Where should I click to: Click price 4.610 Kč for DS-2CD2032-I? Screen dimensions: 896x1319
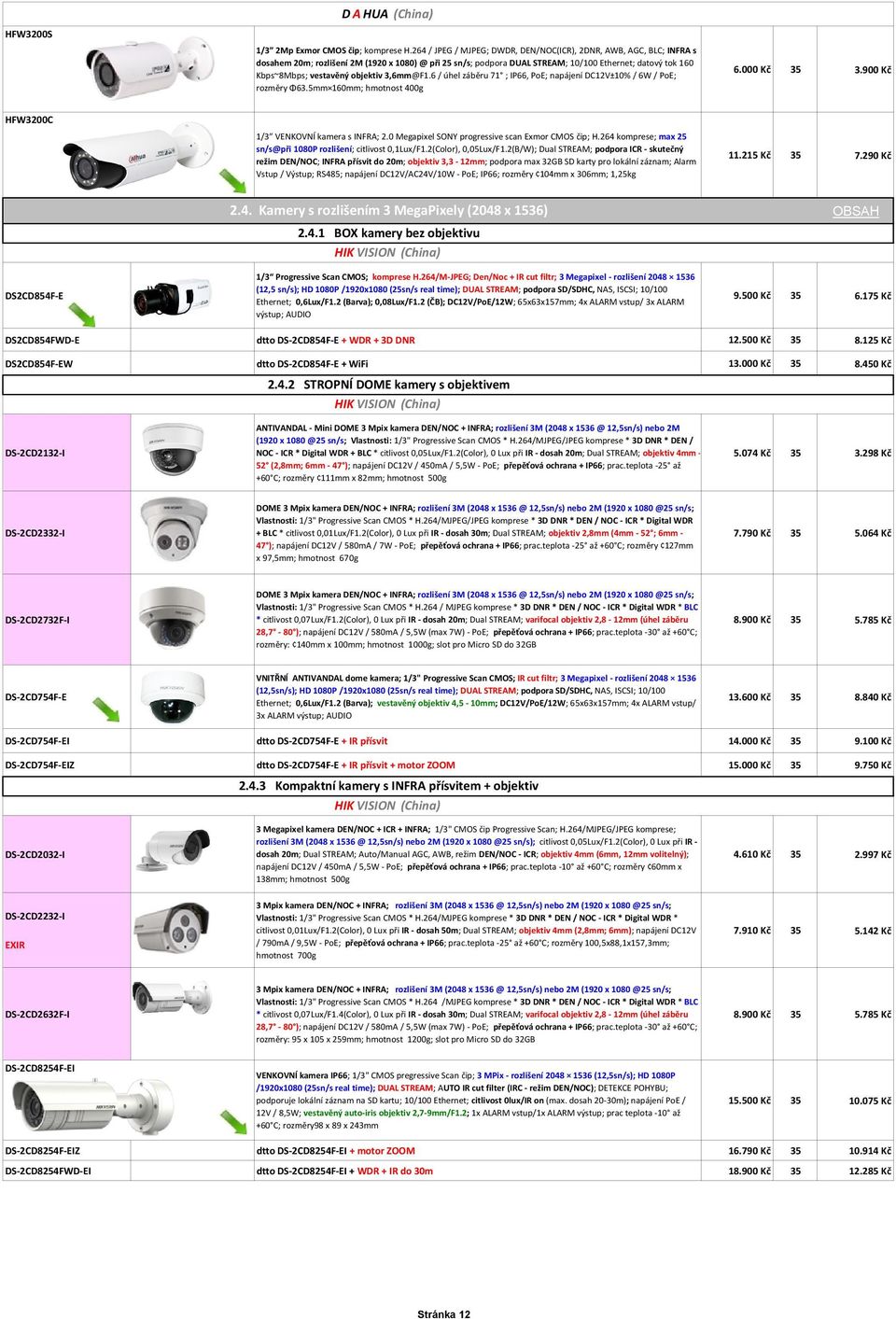click(x=752, y=855)
